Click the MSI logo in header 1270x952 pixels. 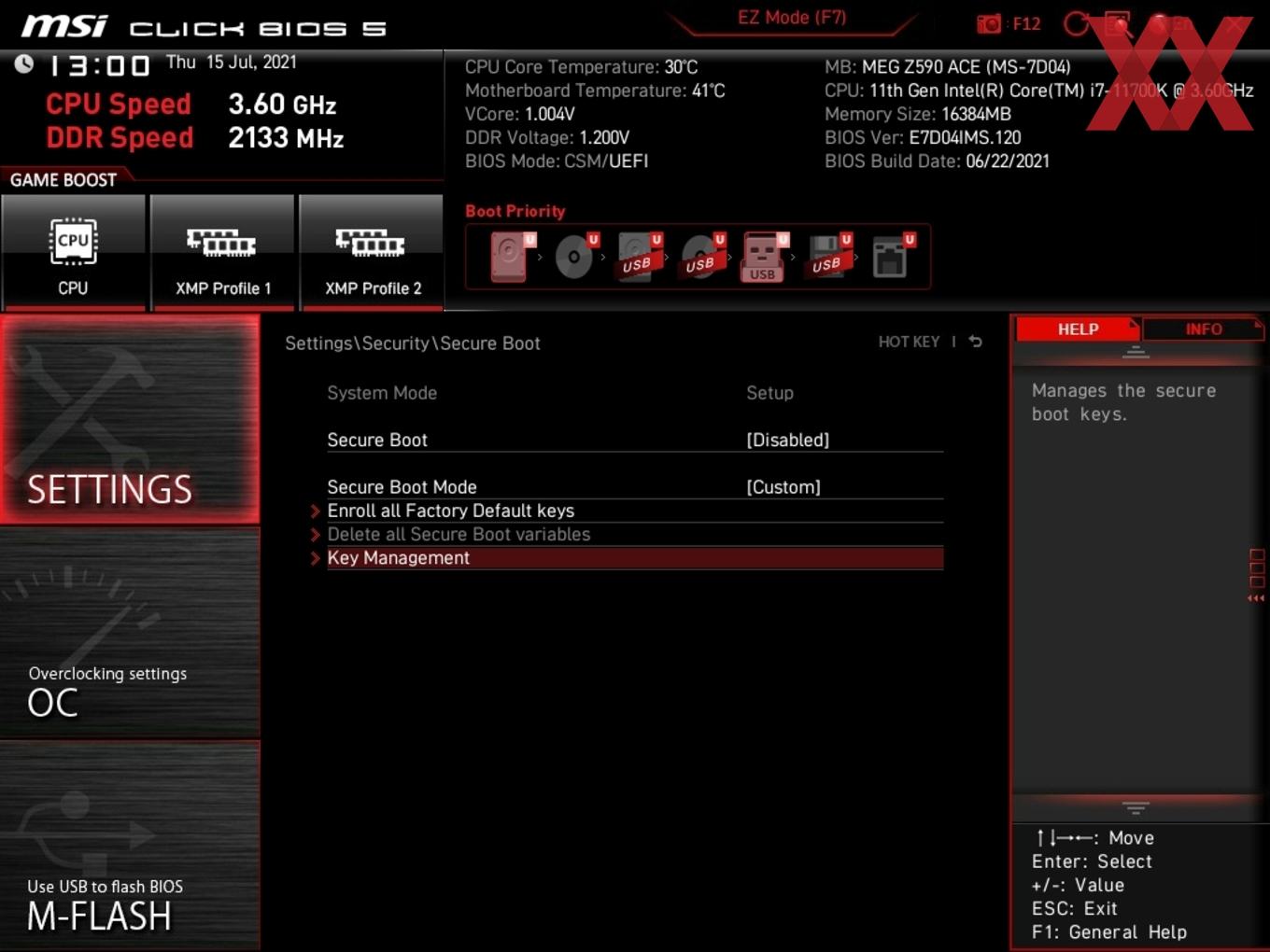pos(64,26)
